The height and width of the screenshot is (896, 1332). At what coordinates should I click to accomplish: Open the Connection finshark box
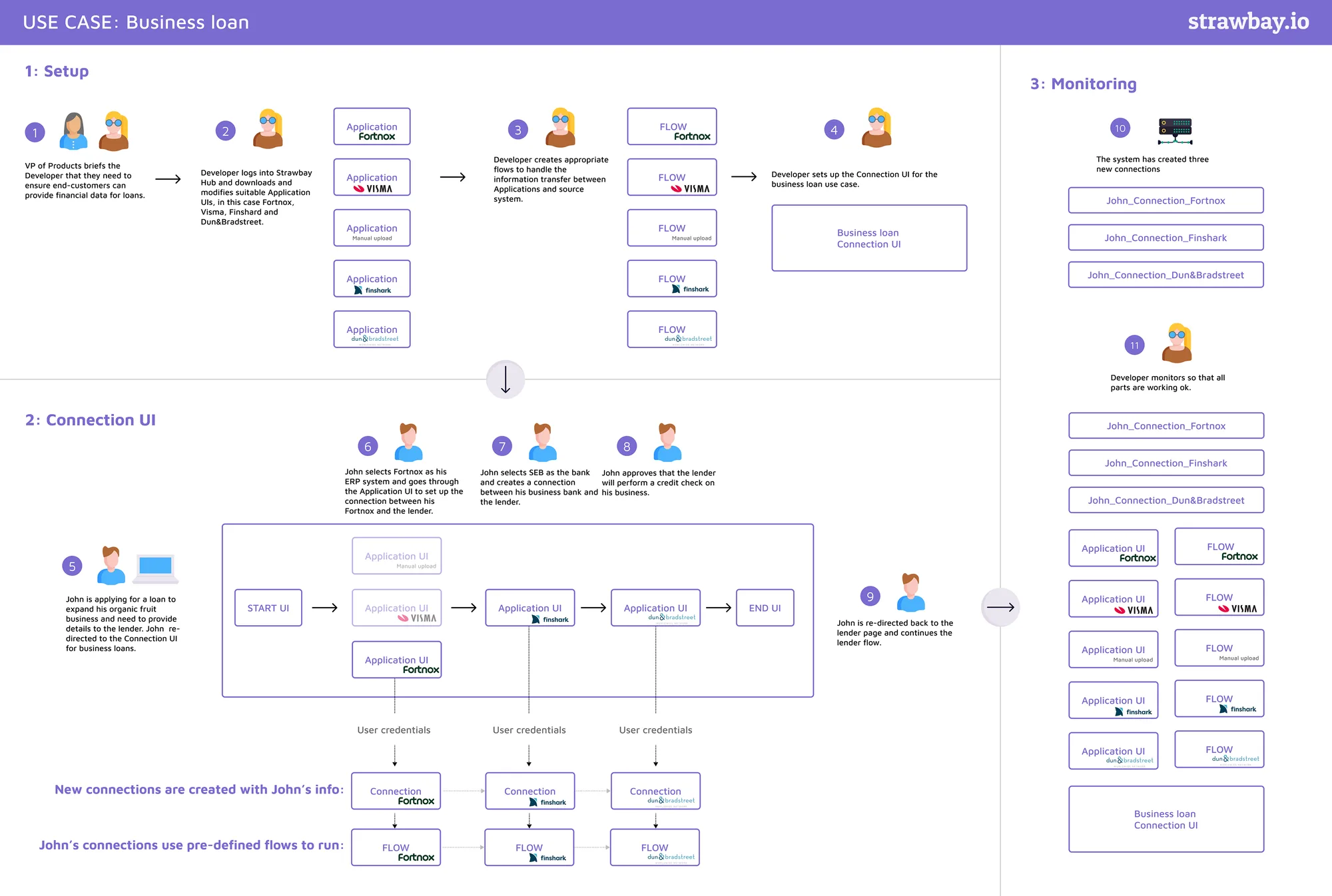click(529, 791)
